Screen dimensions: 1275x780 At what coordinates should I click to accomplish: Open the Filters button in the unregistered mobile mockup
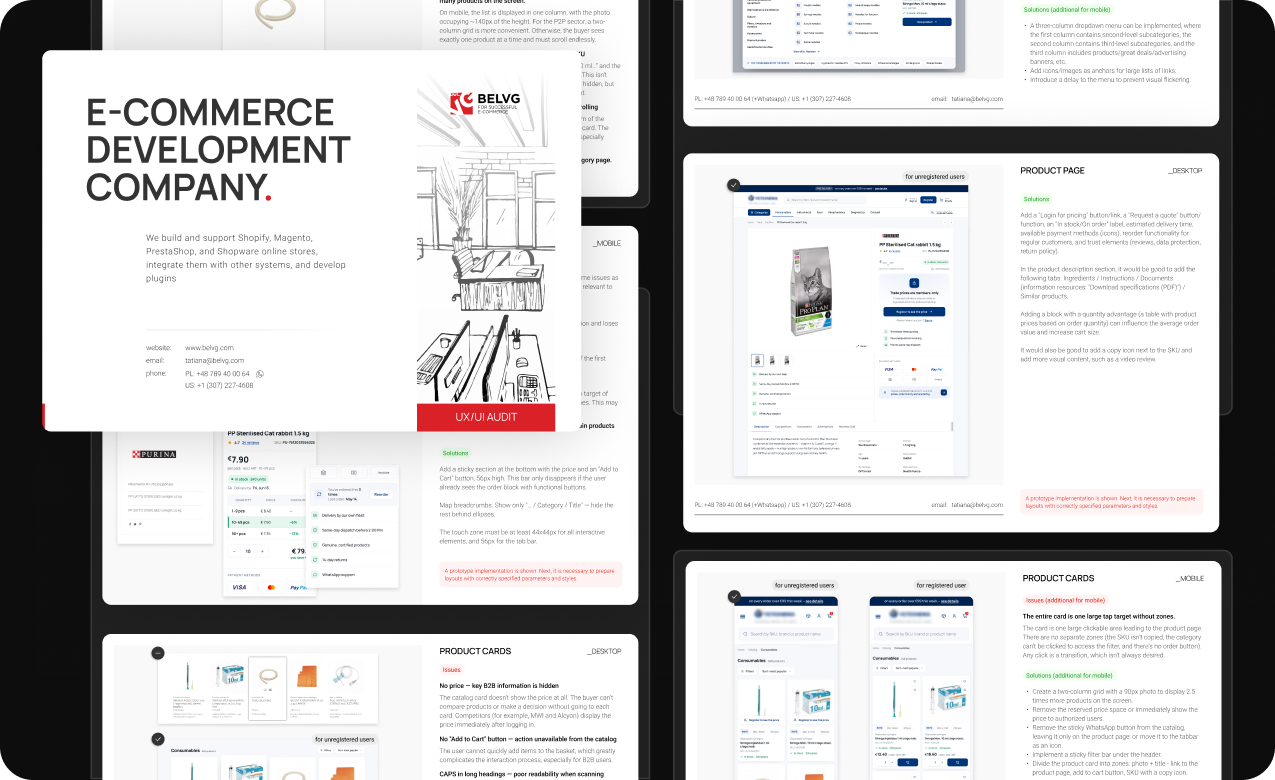pos(748,671)
